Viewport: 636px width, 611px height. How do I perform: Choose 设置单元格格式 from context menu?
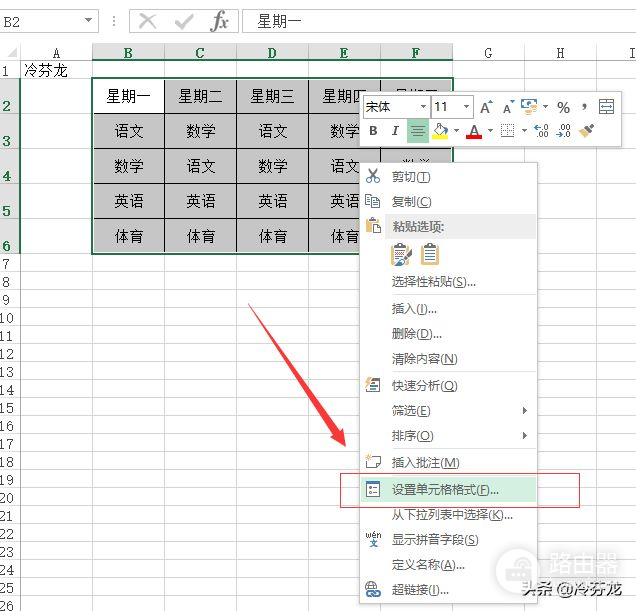point(445,490)
